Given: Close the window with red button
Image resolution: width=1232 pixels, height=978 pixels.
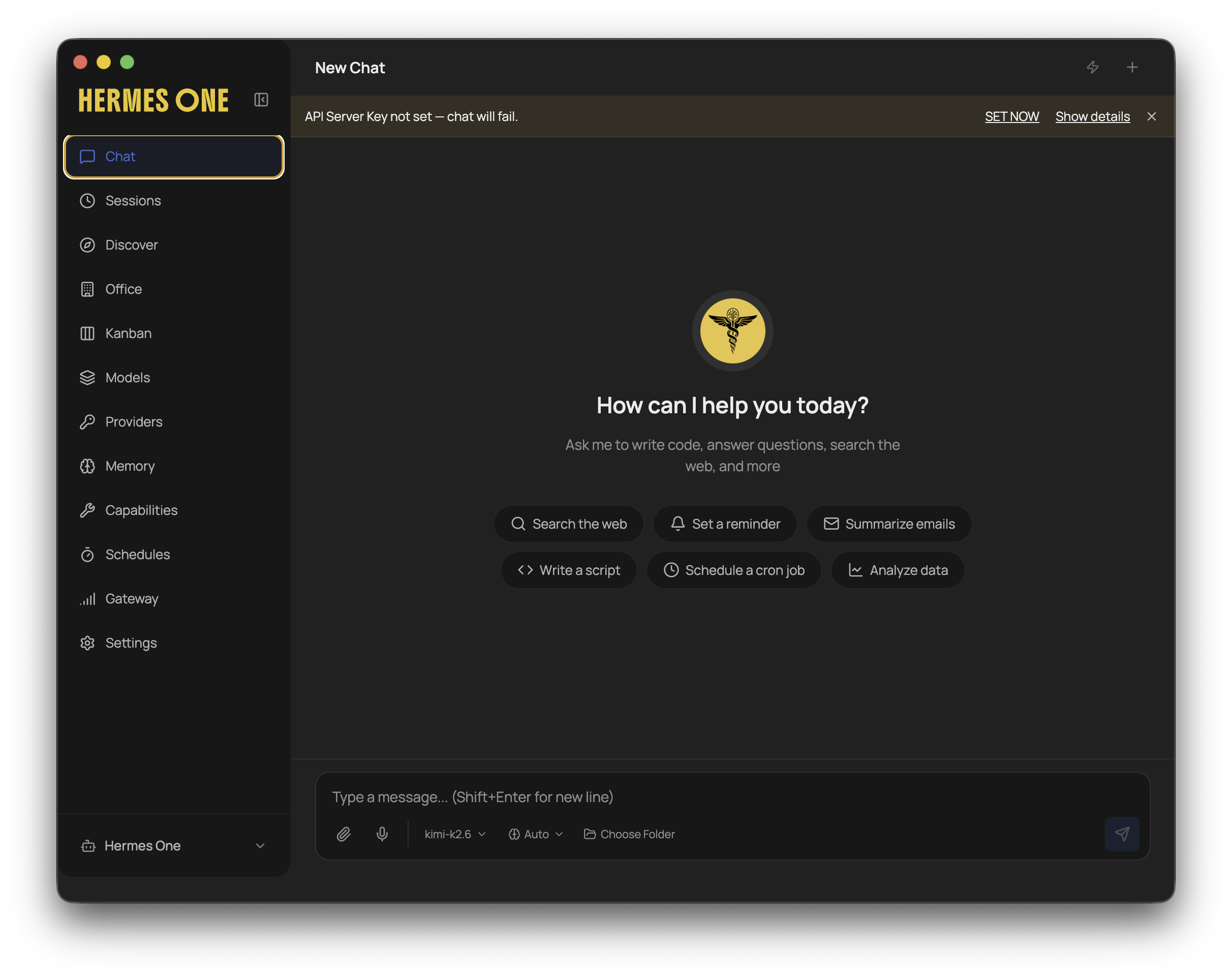Looking at the screenshot, I should point(81,62).
